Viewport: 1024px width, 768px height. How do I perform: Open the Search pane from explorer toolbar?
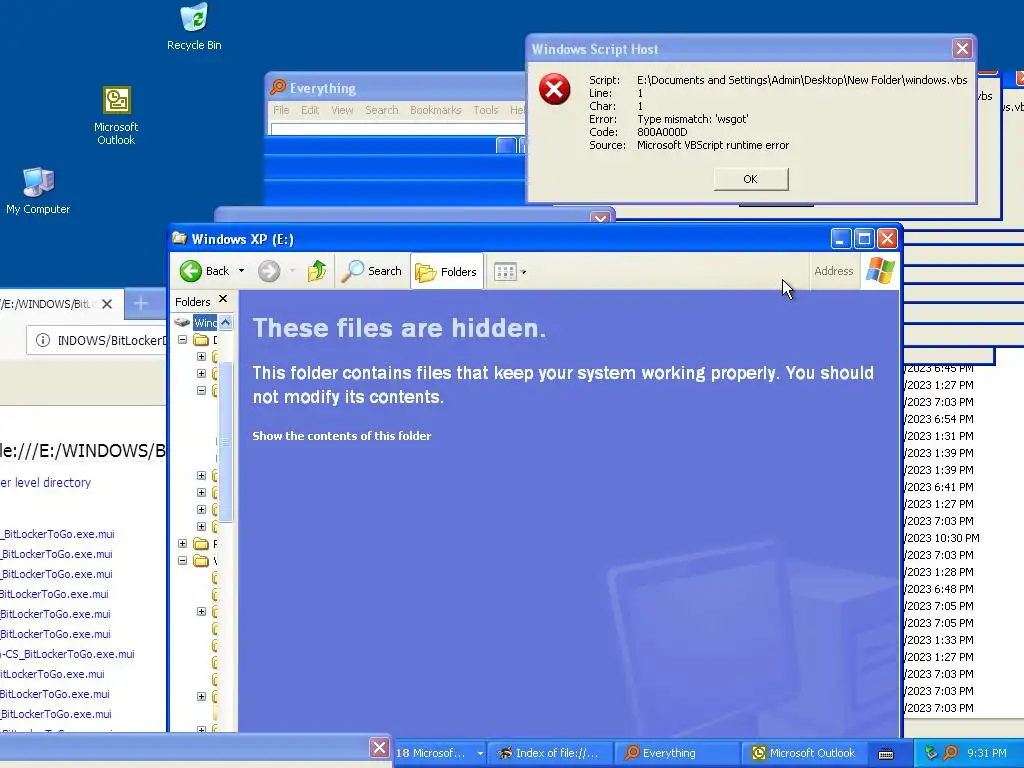pyautogui.click(x=372, y=271)
